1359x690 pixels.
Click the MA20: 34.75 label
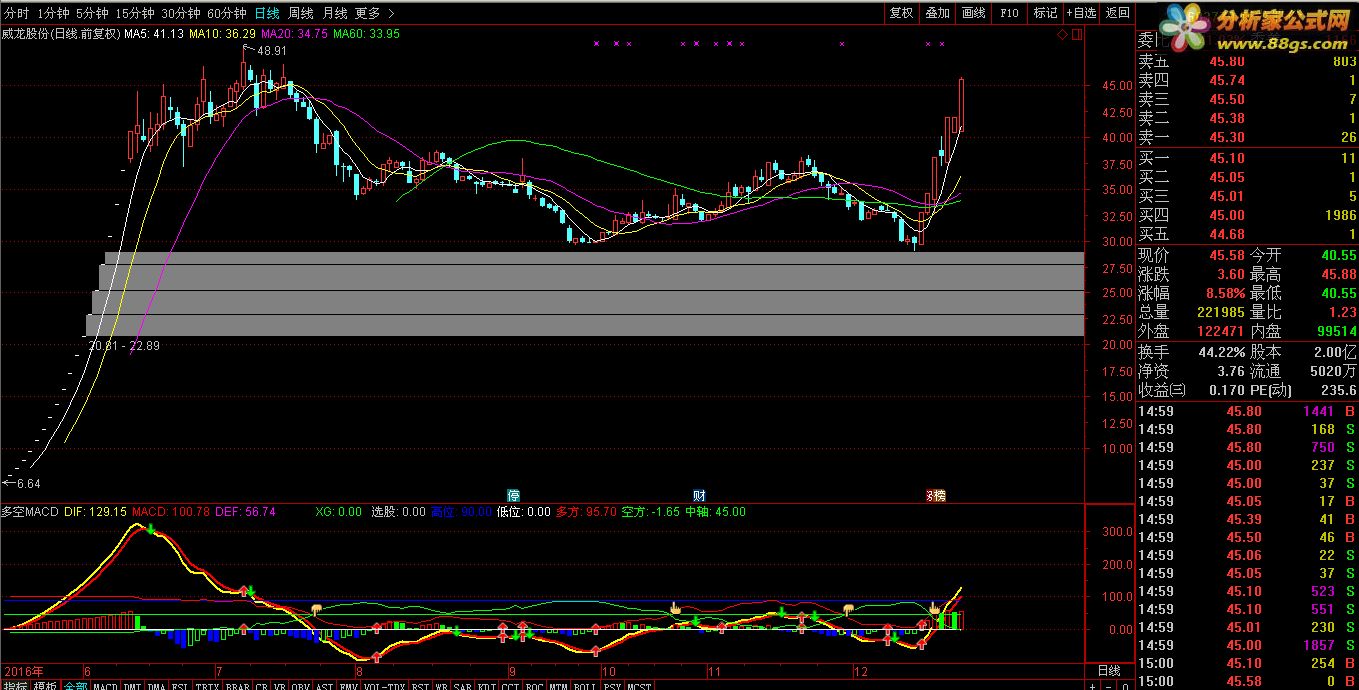click(294, 34)
